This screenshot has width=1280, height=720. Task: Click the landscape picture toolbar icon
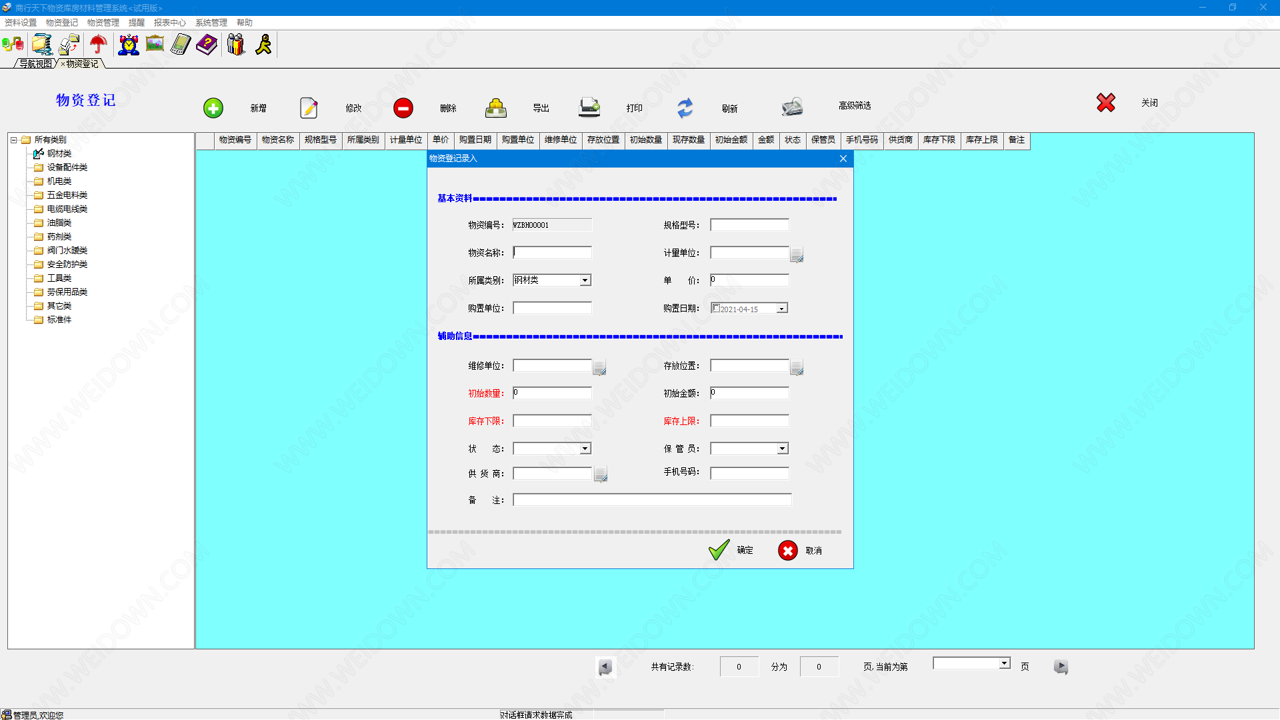tap(155, 44)
